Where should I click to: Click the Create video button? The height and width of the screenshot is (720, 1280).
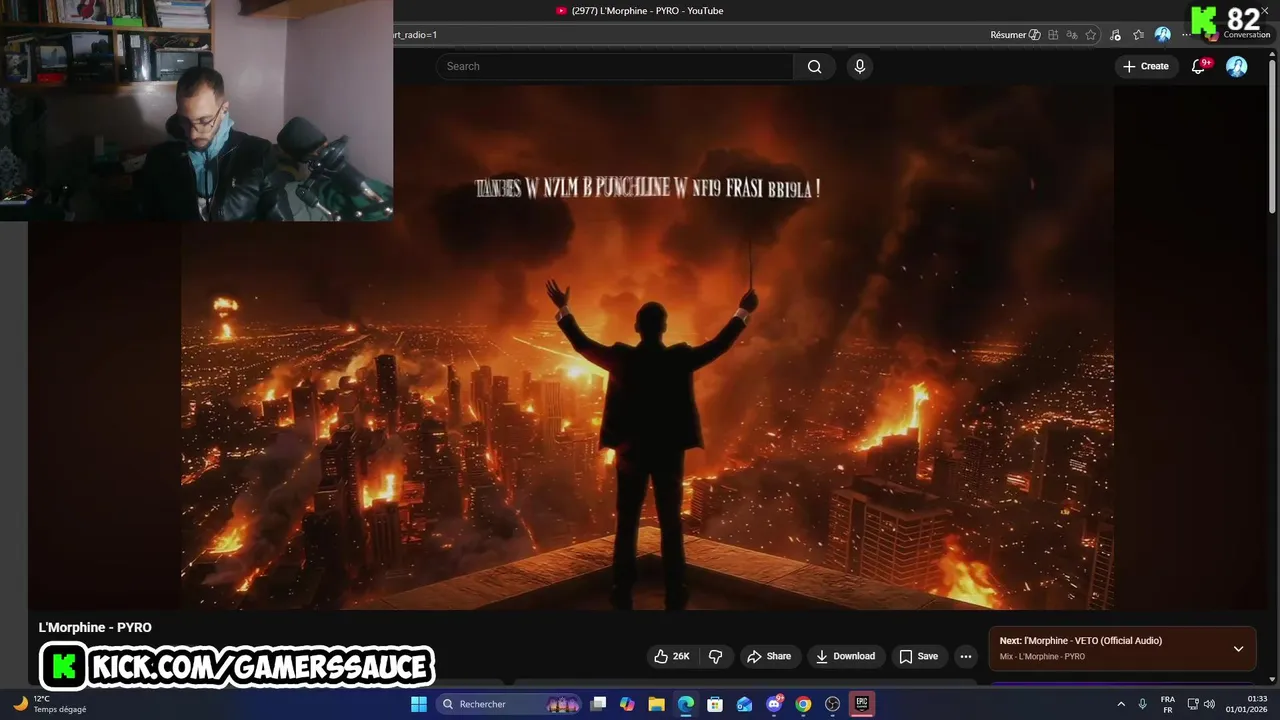pos(1146,66)
